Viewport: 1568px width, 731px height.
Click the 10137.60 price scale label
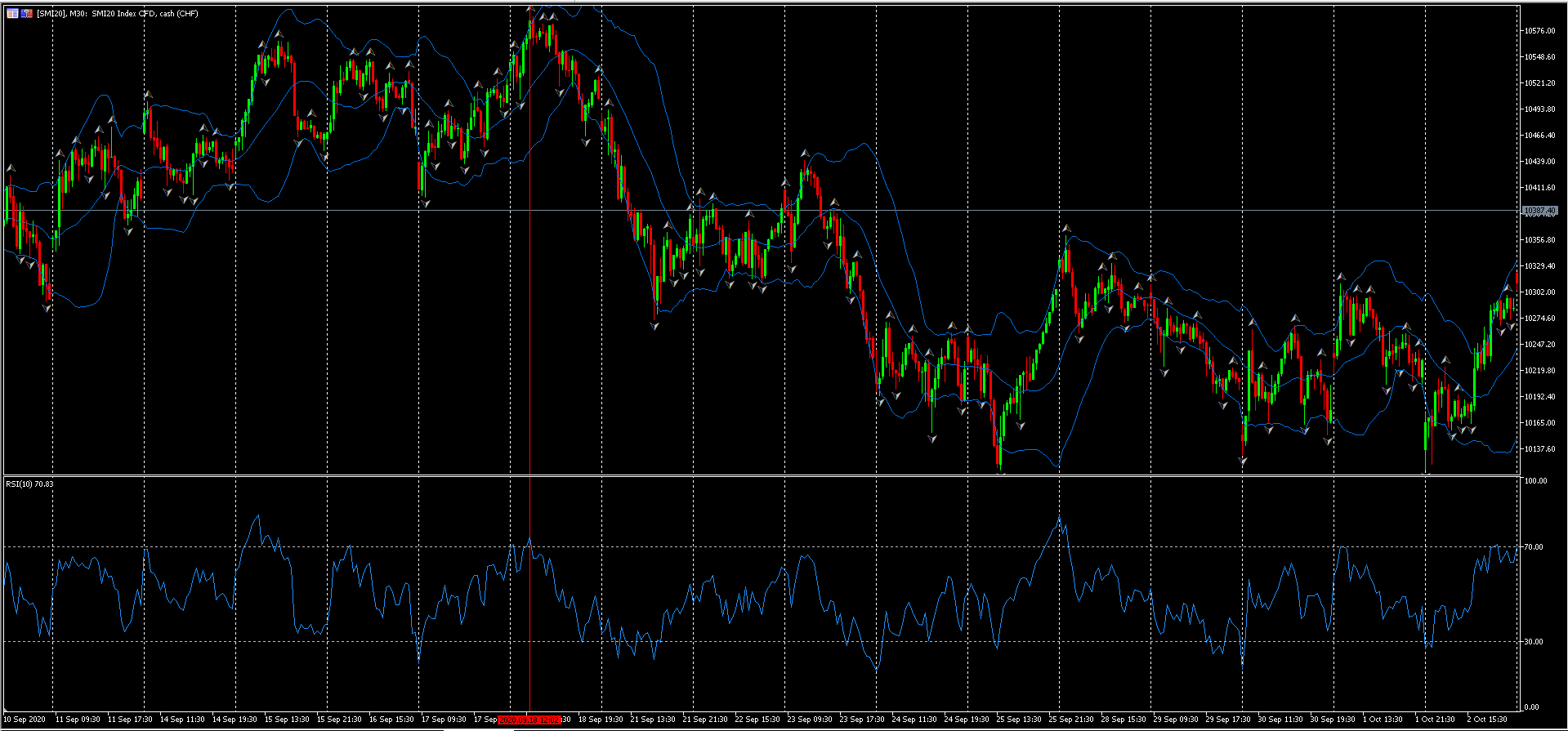pyautogui.click(x=1539, y=449)
